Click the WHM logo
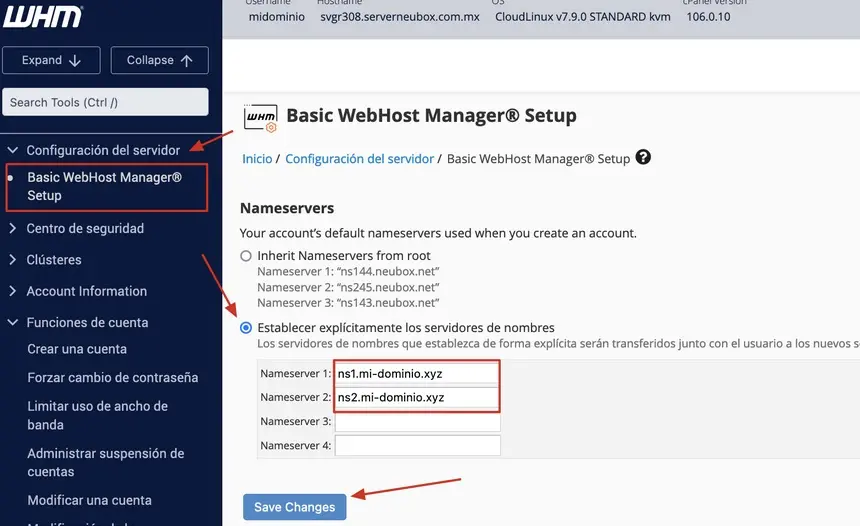Viewport: 860px width, 526px height. [43, 16]
